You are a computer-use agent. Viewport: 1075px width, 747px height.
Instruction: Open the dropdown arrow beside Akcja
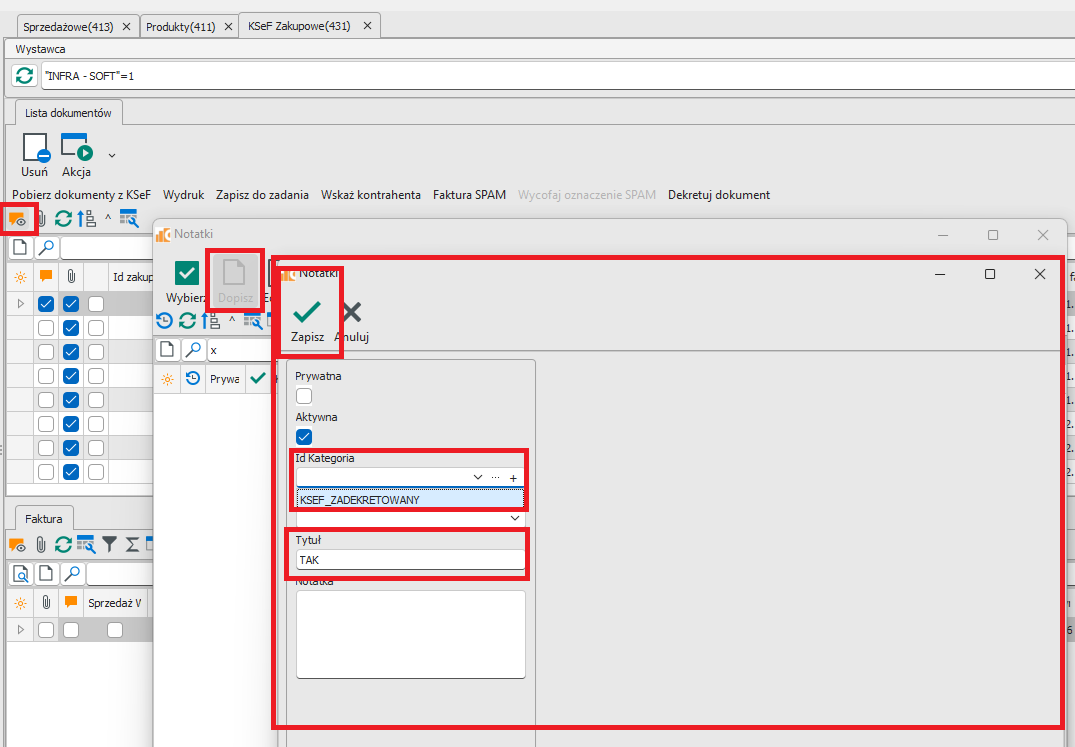tap(112, 155)
